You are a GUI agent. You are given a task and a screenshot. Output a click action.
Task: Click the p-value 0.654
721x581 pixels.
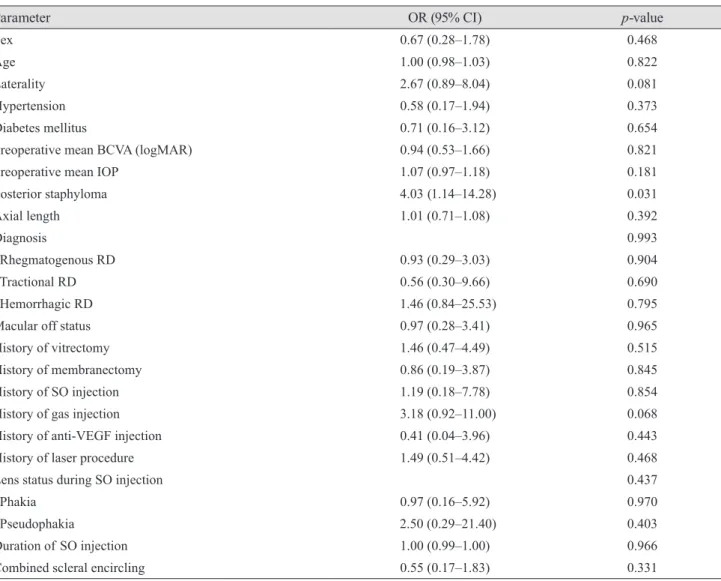642,128
